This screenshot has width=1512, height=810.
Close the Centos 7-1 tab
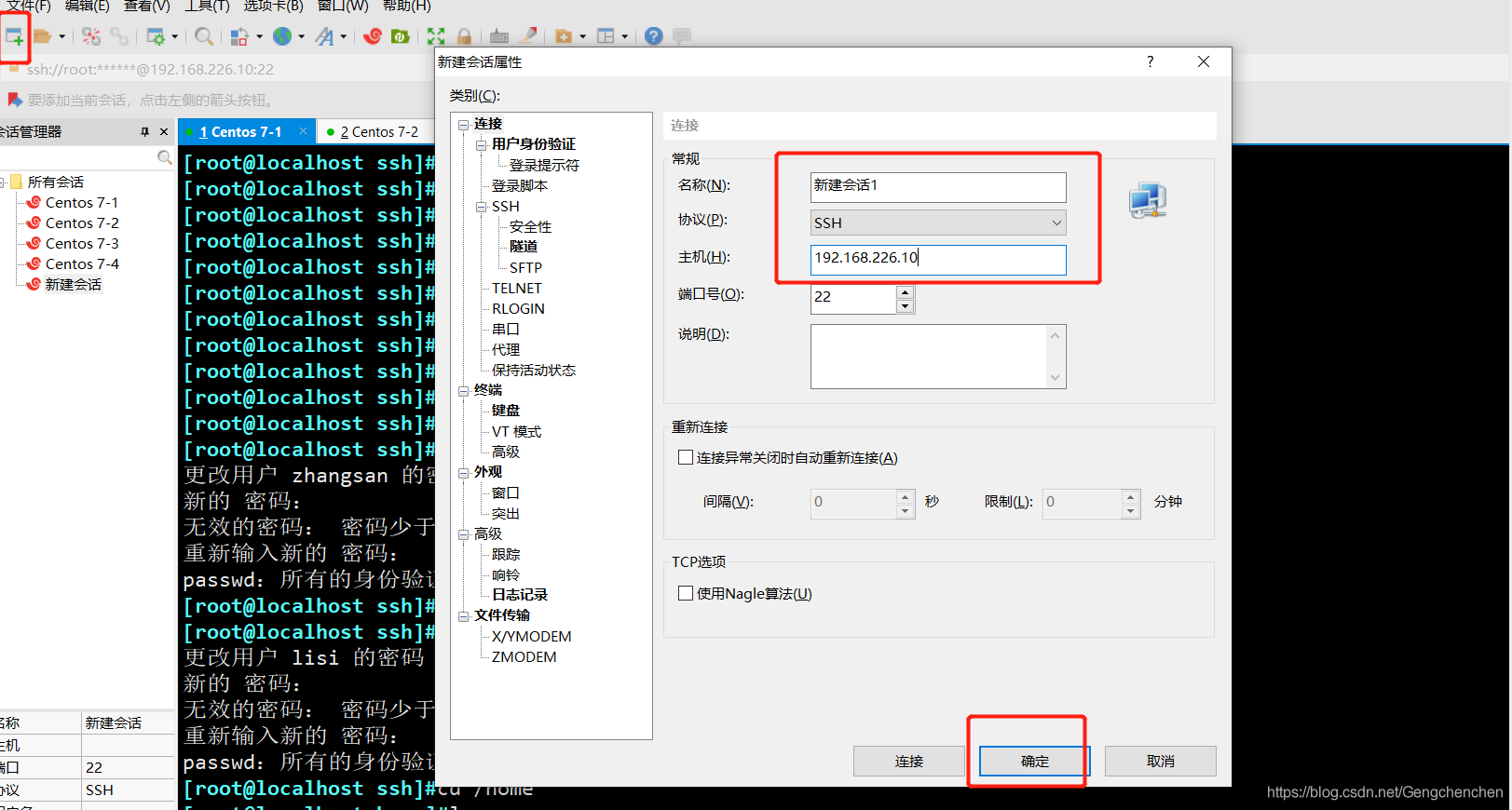point(304,132)
